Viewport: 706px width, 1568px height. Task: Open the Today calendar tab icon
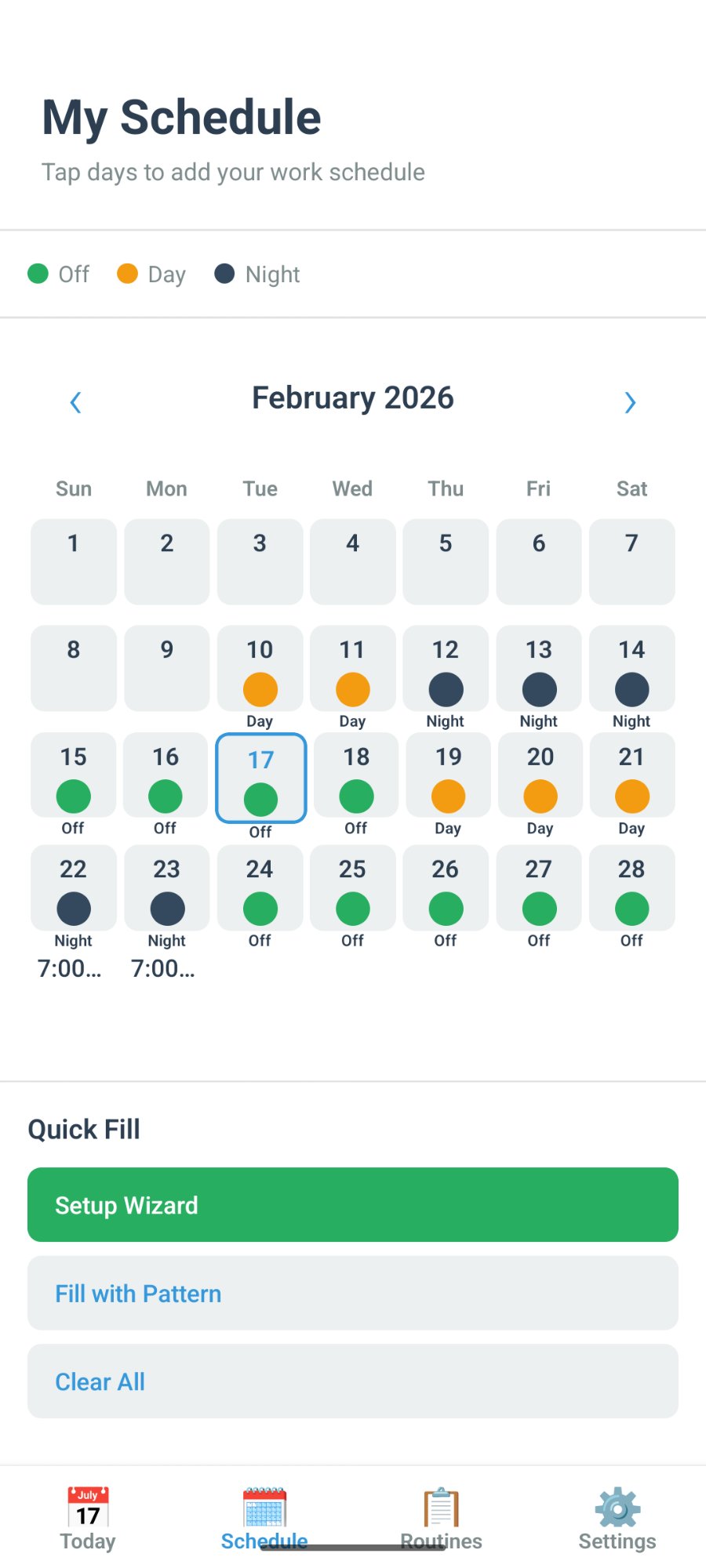tap(88, 1506)
